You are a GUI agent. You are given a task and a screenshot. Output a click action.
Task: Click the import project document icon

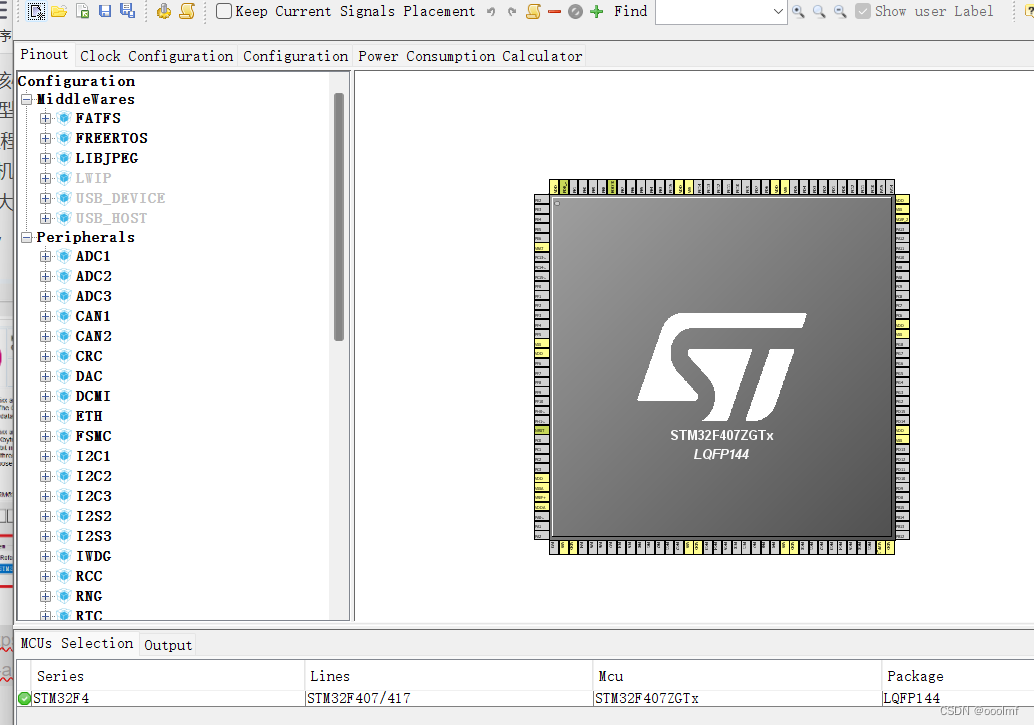(82, 11)
